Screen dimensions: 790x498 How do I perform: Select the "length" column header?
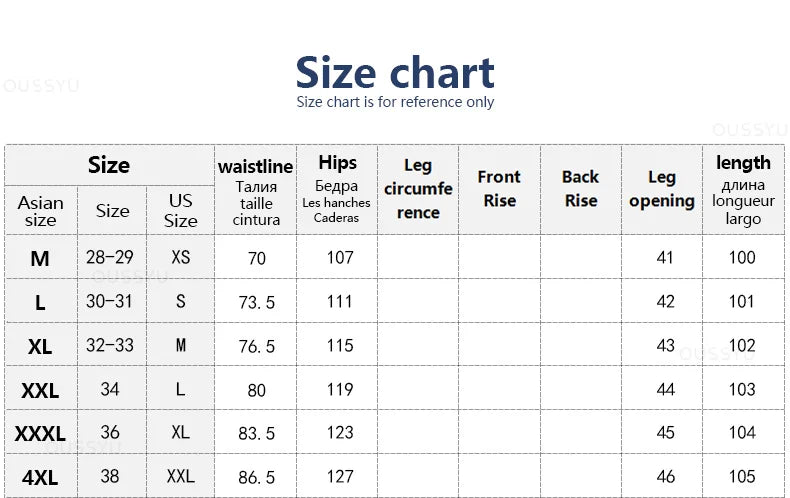tap(743, 163)
